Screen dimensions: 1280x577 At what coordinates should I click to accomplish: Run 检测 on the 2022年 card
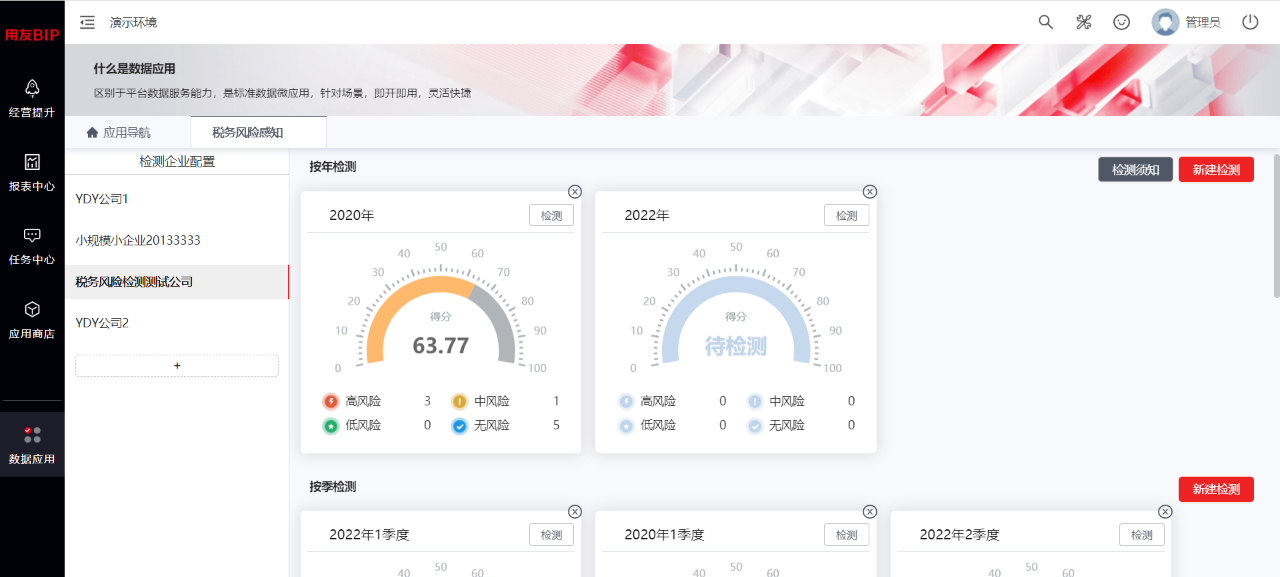coord(846,215)
